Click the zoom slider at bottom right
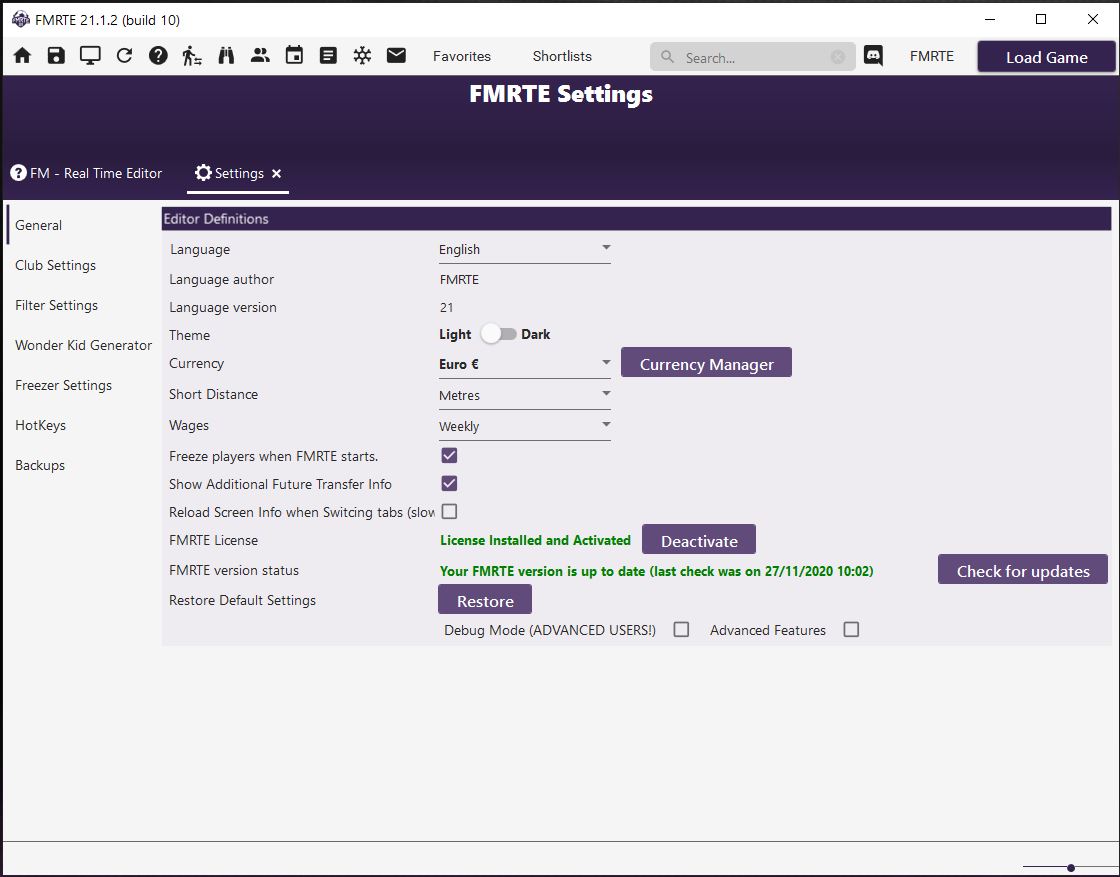This screenshot has width=1120, height=877. 1070,867
